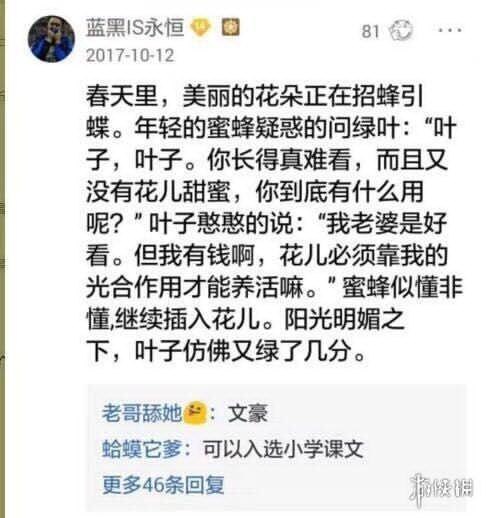Select the reply 可以入选小学课文
Screen dimensions: 488x518
click(283, 449)
